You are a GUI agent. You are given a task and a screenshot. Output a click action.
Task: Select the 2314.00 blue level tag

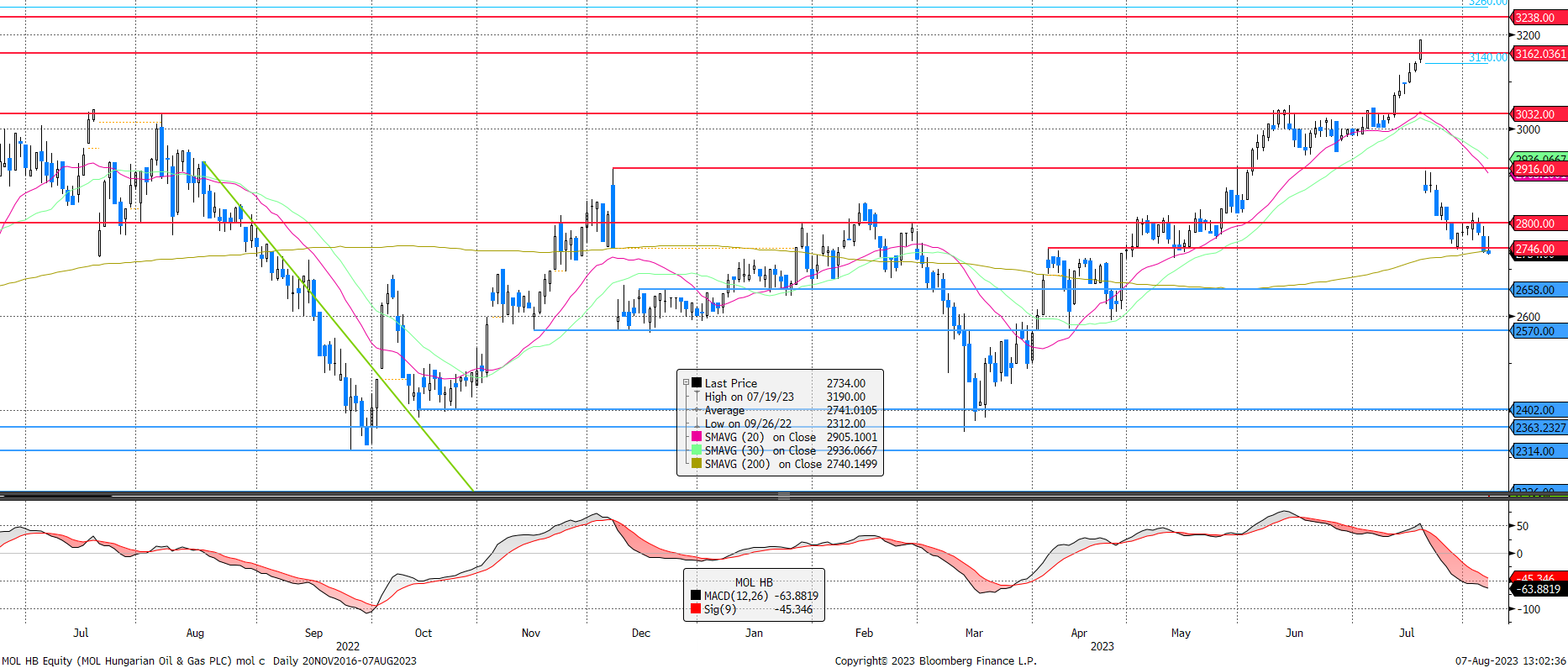click(x=1539, y=451)
